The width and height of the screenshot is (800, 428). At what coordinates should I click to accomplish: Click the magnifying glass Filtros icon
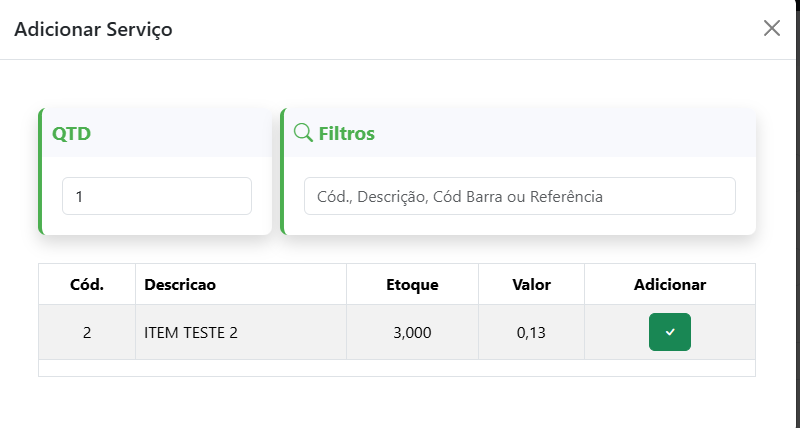tap(302, 132)
